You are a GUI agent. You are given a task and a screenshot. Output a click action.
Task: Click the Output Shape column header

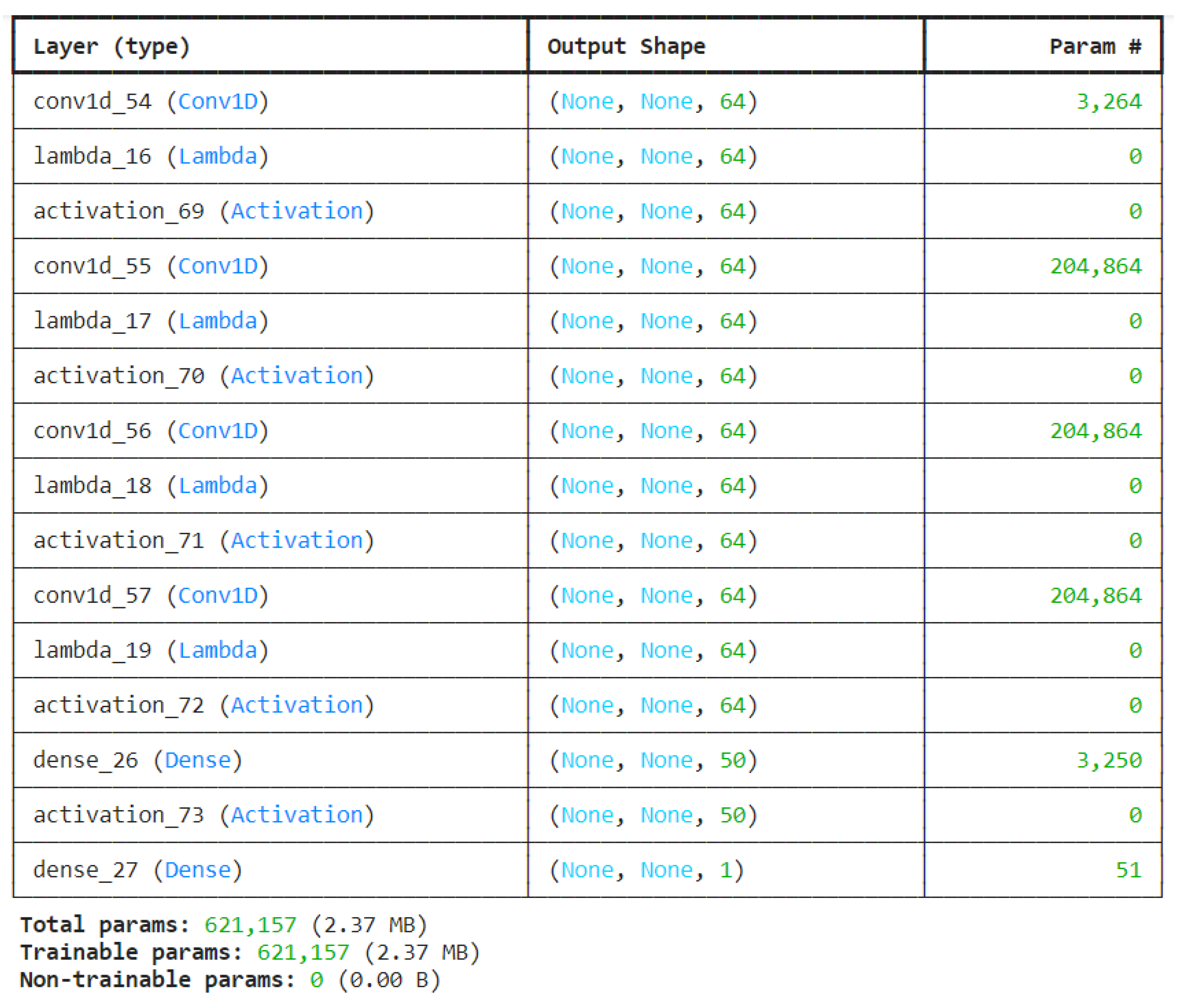coord(626,47)
